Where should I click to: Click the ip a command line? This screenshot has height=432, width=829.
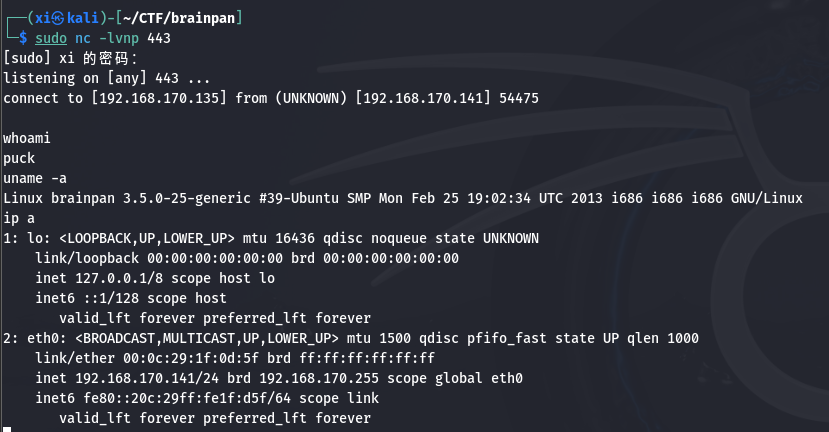(19, 218)
